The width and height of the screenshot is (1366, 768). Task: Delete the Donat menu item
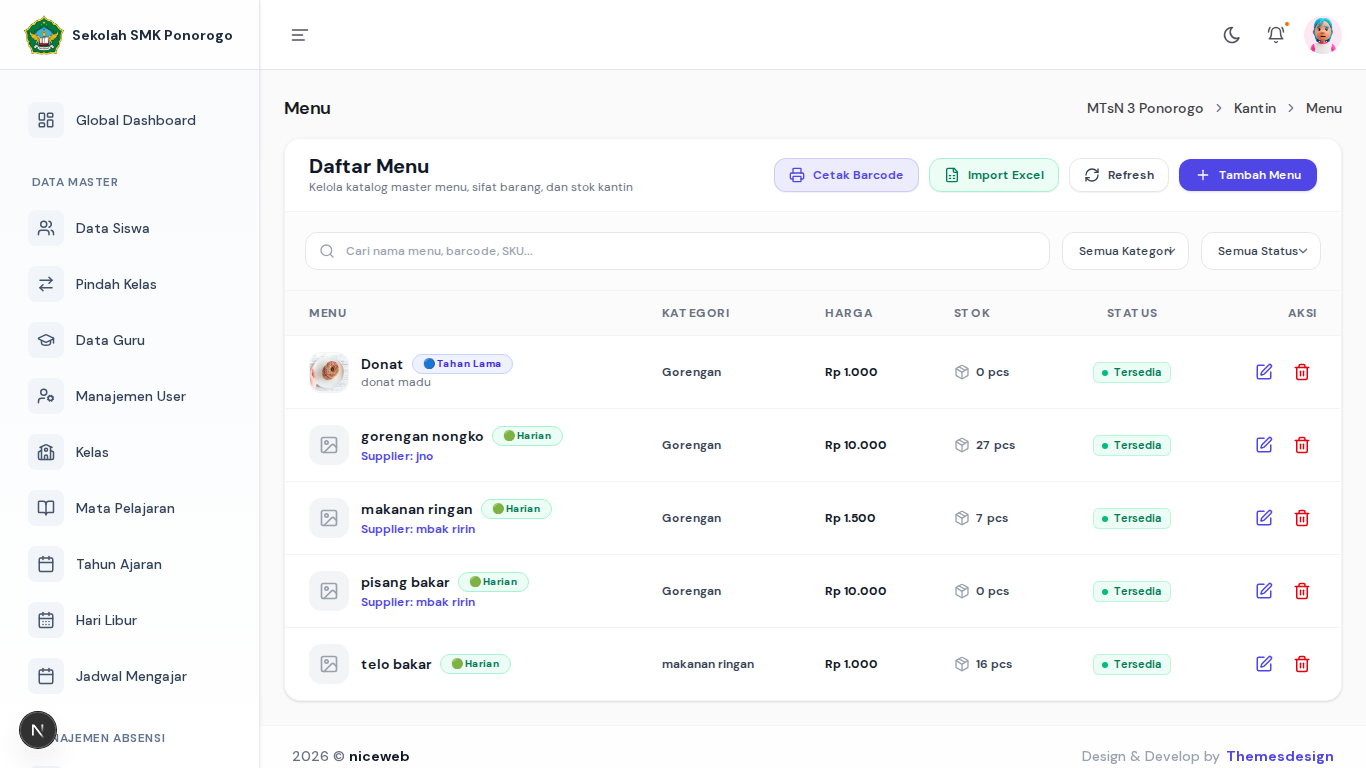pyautogui.click(x=1302, y=372)
